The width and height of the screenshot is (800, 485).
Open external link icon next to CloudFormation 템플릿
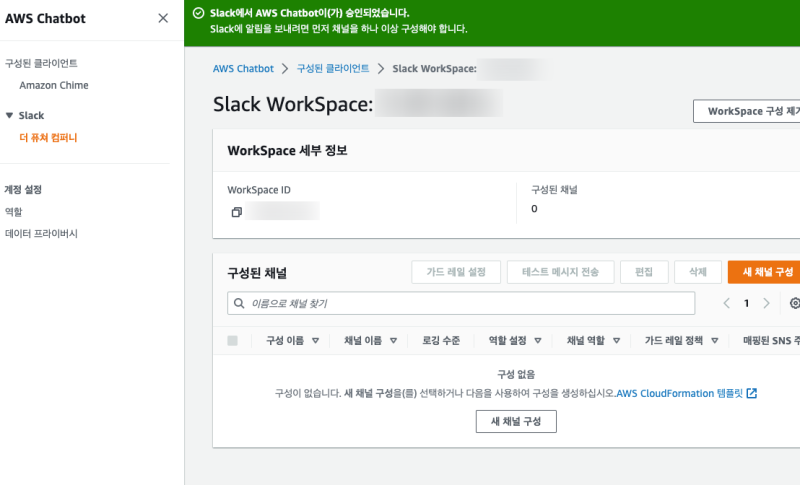752,393
